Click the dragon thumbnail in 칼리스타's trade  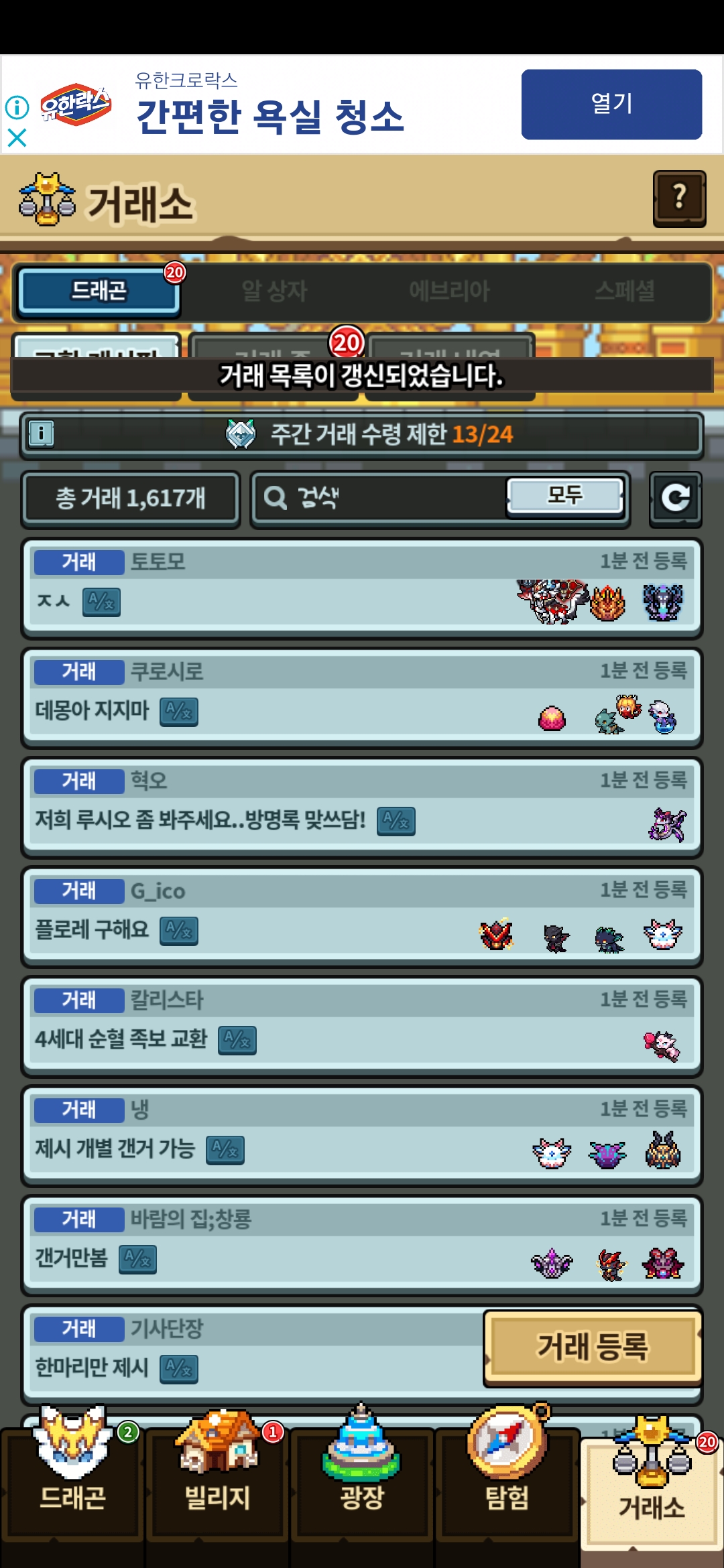coord(661,1044)
